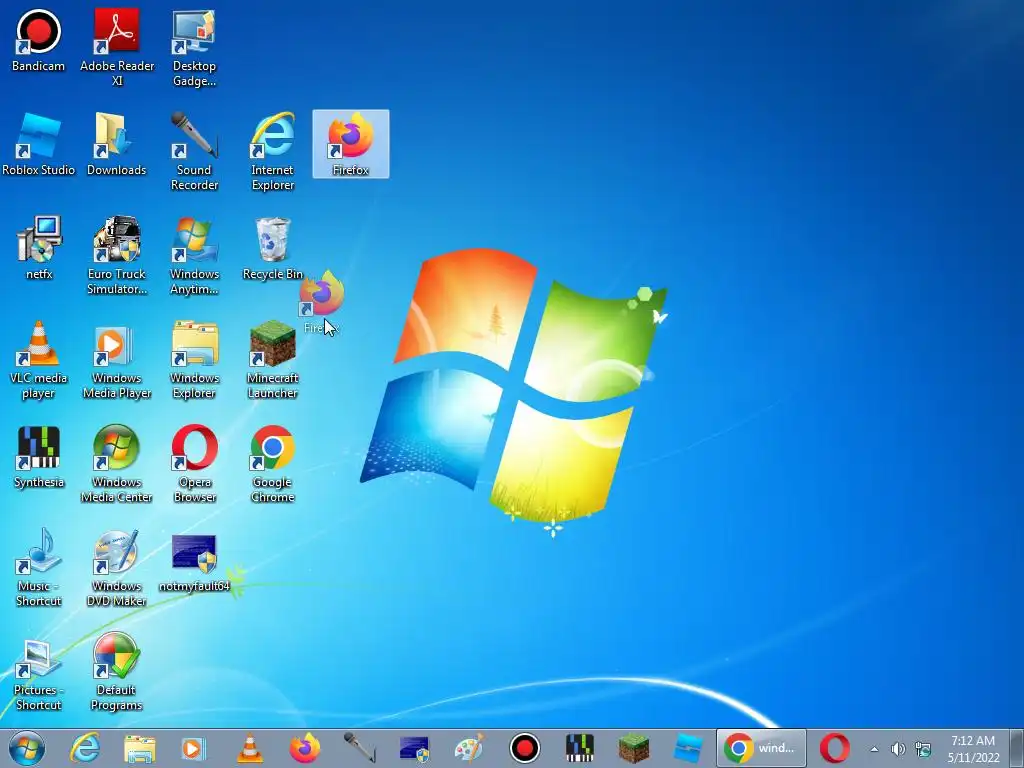This screenshot has width=1024, height=768.
Task: Select the Recycle Bin icon
Action: click(x=272, y=248)
